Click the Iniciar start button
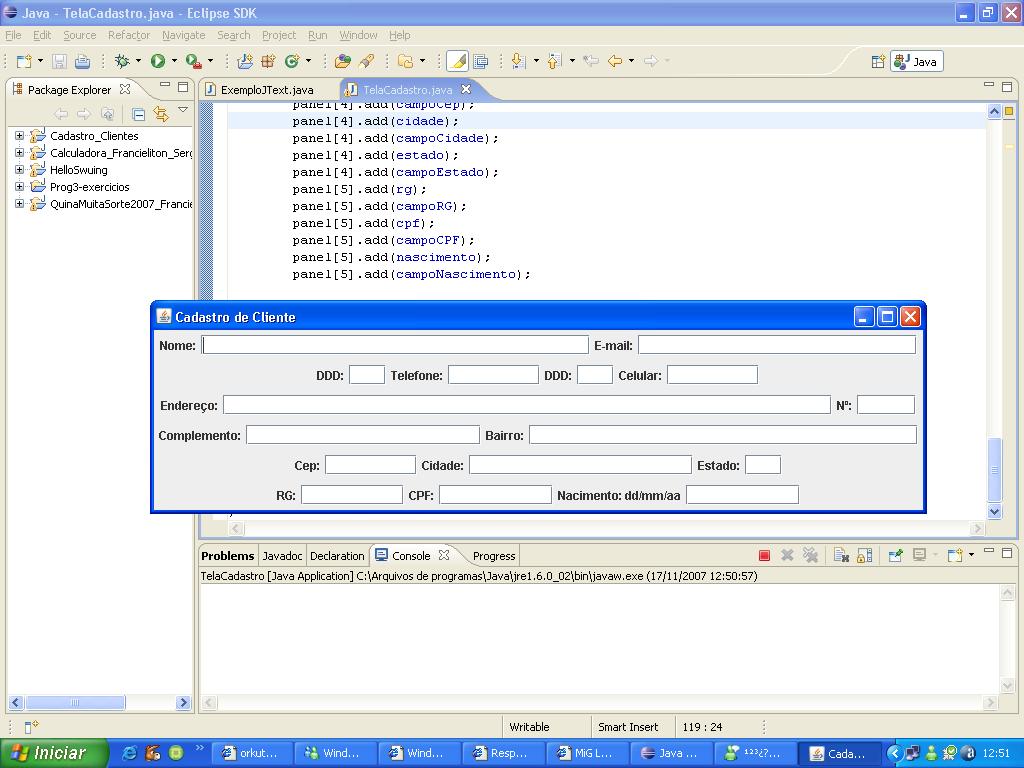Screen dimensions: 1024x768 (48, 753)
